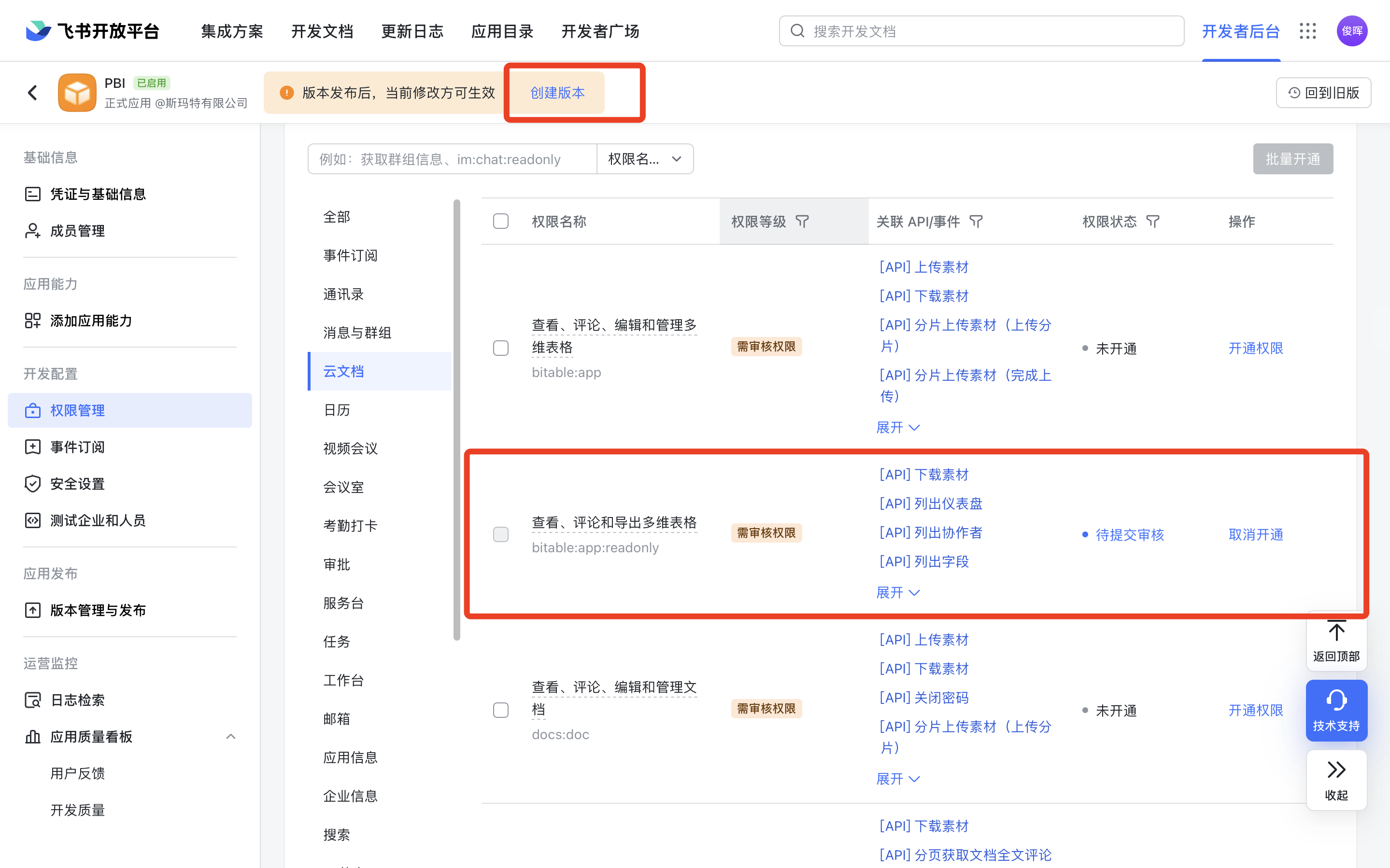Open the 技术支持 headset widget
1390x868 pixels.
pyautogui.click(x=1336, y=710)
